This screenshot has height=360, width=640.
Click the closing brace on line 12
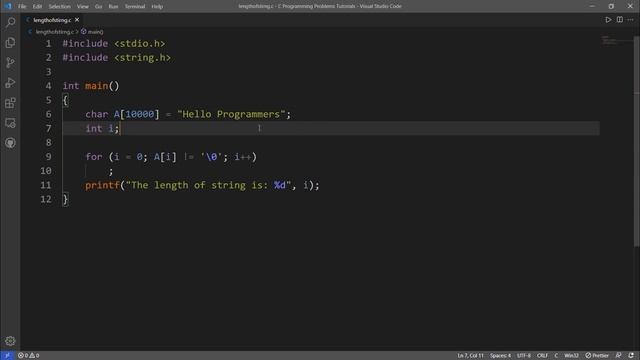(65, 199)
